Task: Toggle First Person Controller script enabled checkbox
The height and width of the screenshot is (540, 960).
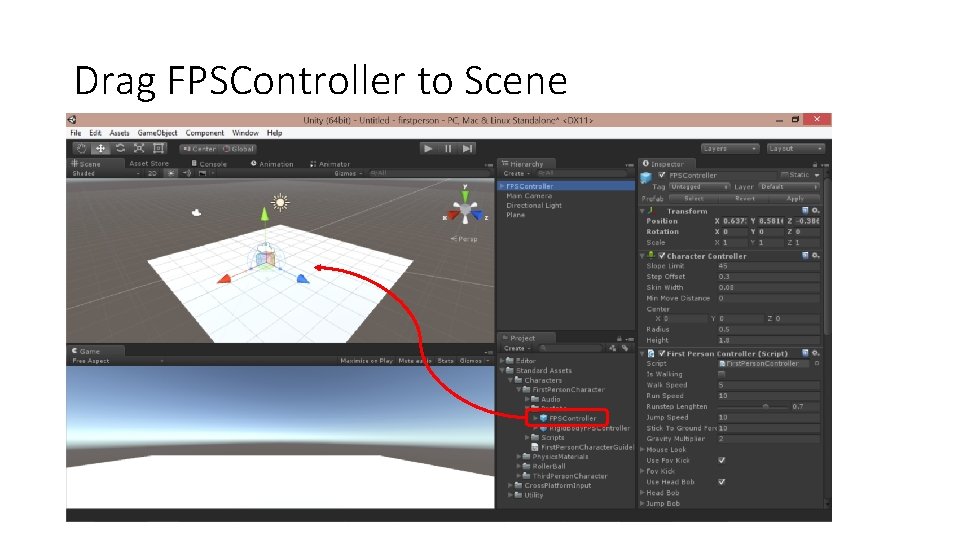Action: pyautogui.click(x=661, y=354)
